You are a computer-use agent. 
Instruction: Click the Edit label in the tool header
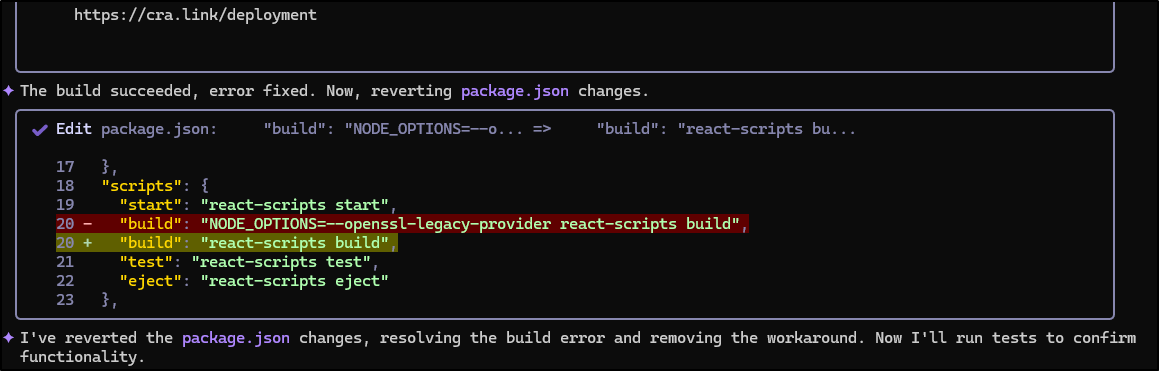[x=74, y=130]
